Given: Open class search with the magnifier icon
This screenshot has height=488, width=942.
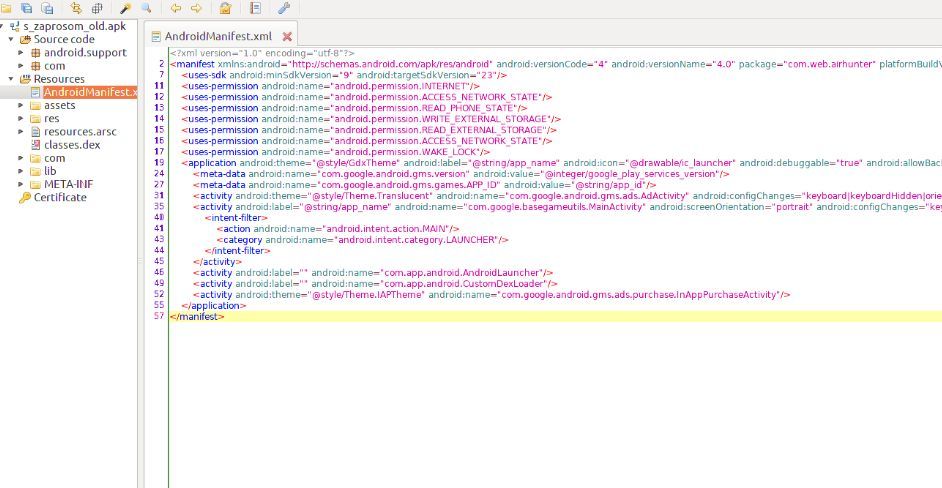Looking at the screenshot, I should (146, 8).
